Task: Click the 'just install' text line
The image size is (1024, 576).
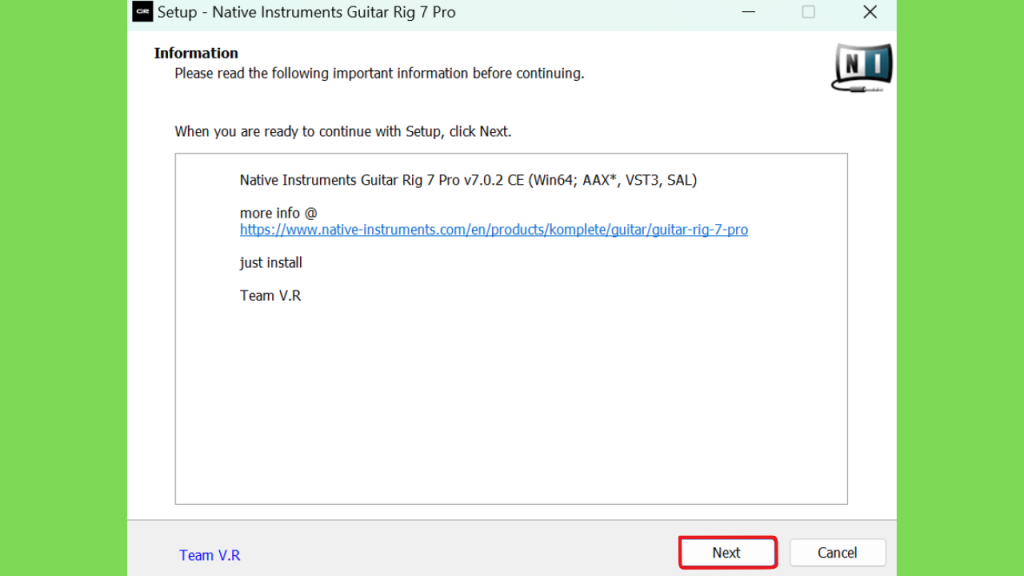Action: 271,263
